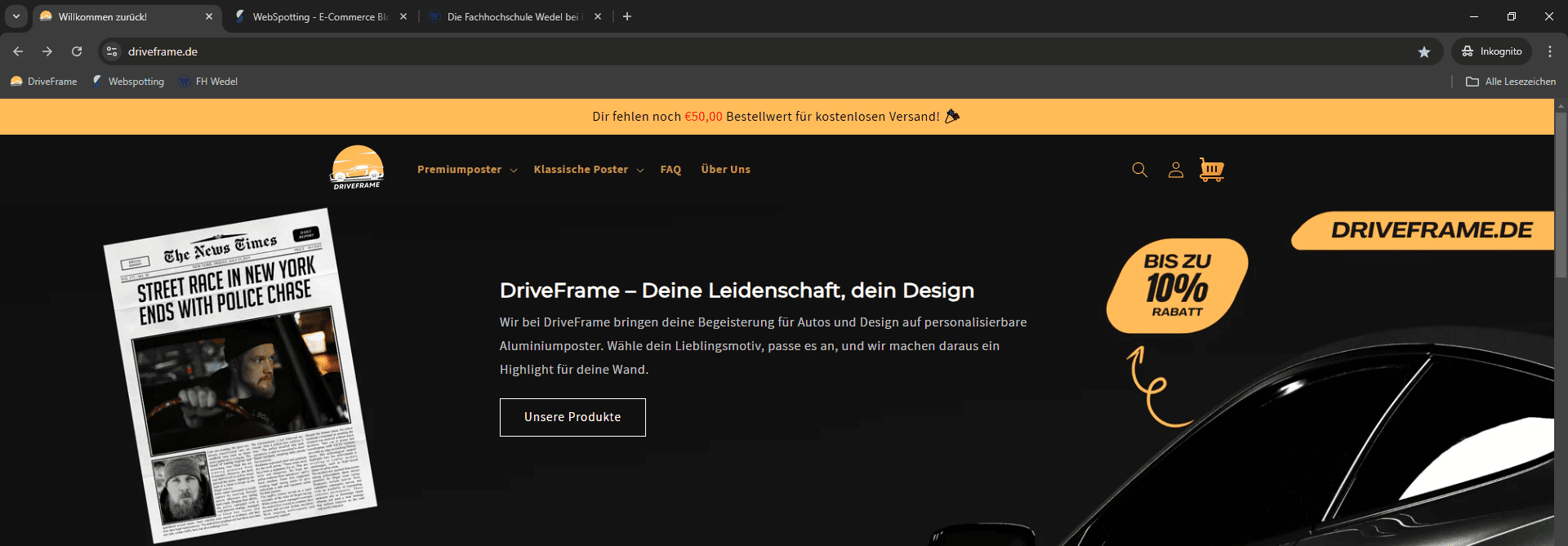Open the Alle Lesezeichen folder
Screen dimensions: 1568x546
(1511, 82)
